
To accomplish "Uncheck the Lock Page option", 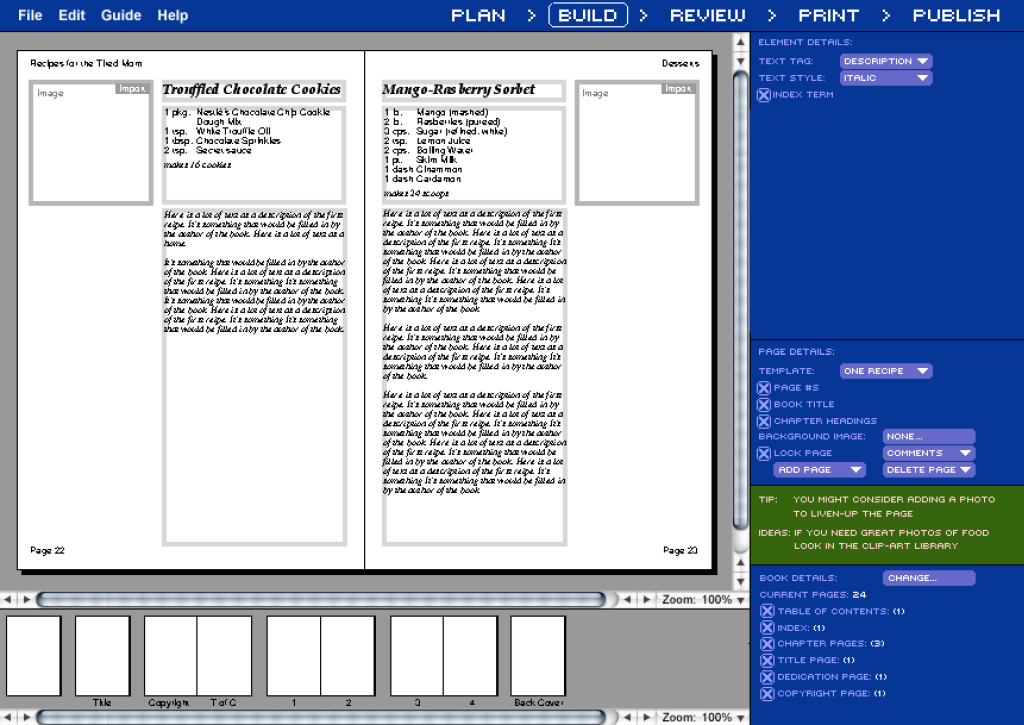I will [764, 453].
